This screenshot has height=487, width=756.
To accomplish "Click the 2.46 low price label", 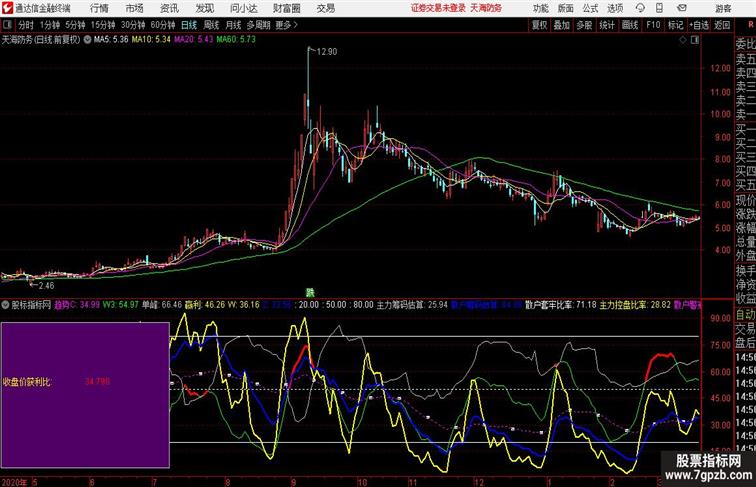I will pos(46,285).
